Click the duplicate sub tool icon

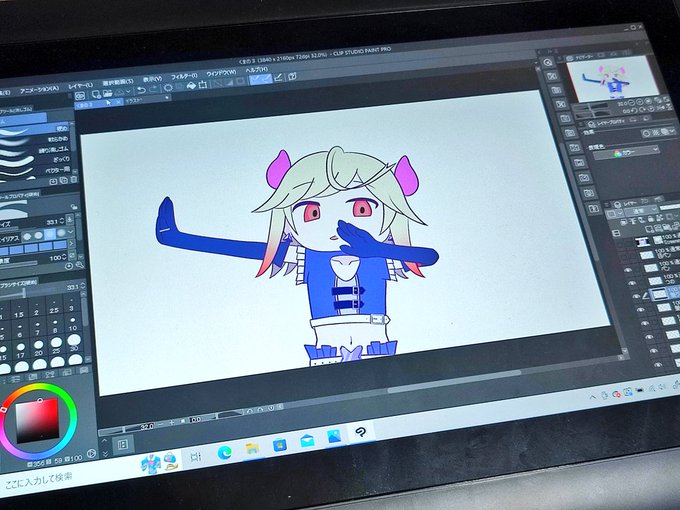click(x=64, y=180)
